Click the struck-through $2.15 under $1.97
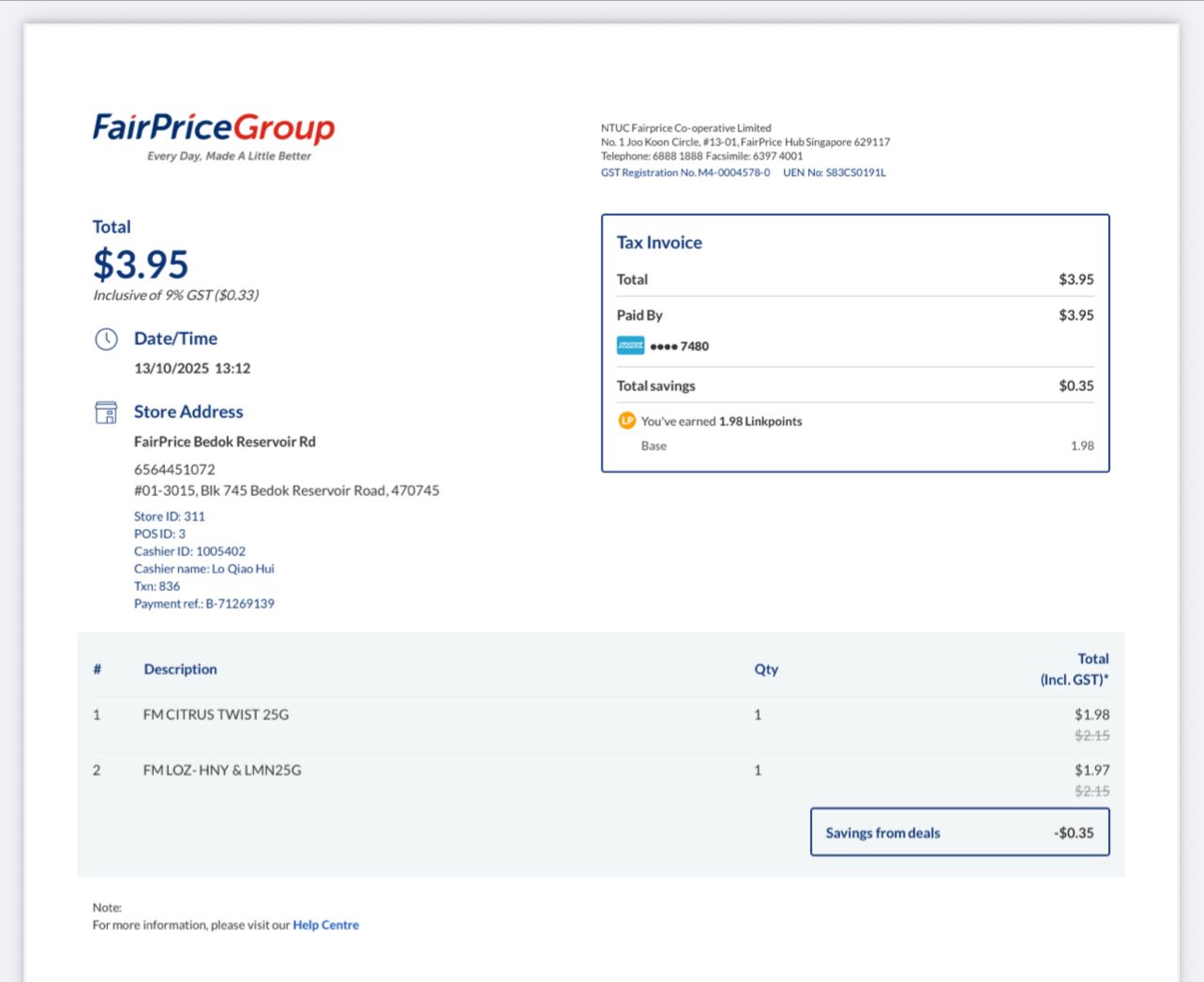1204x982 pixels. point(1092,792)
